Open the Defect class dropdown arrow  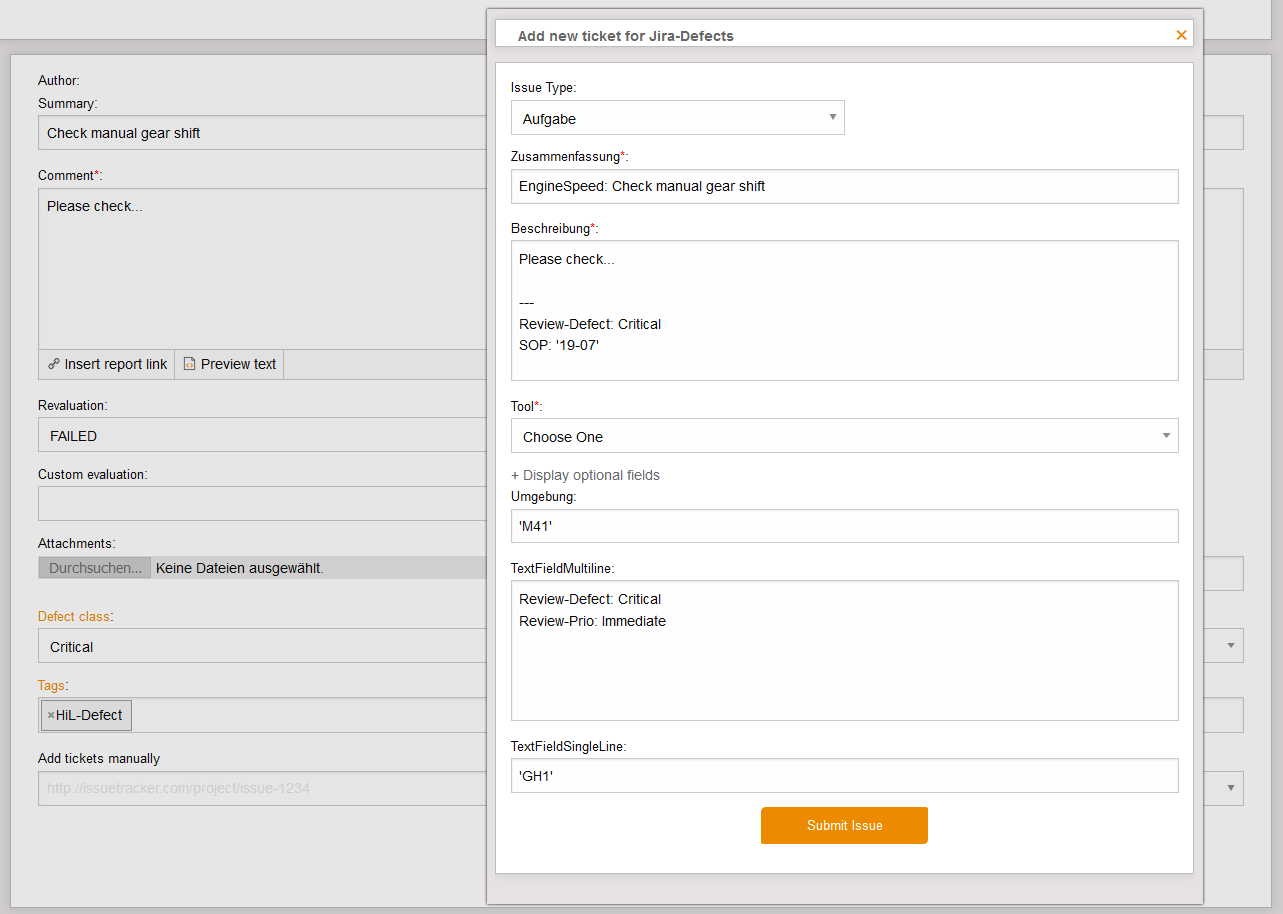click(1231, 646)
